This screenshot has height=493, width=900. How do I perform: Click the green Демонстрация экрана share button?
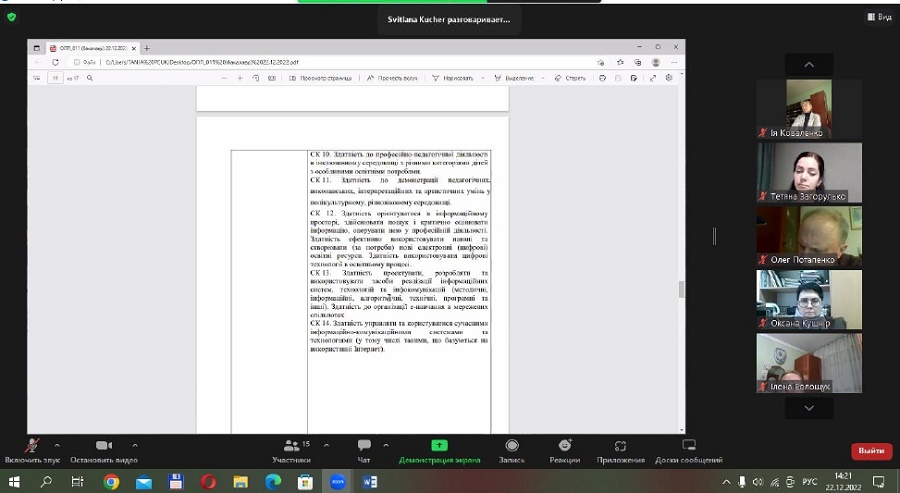440,449
